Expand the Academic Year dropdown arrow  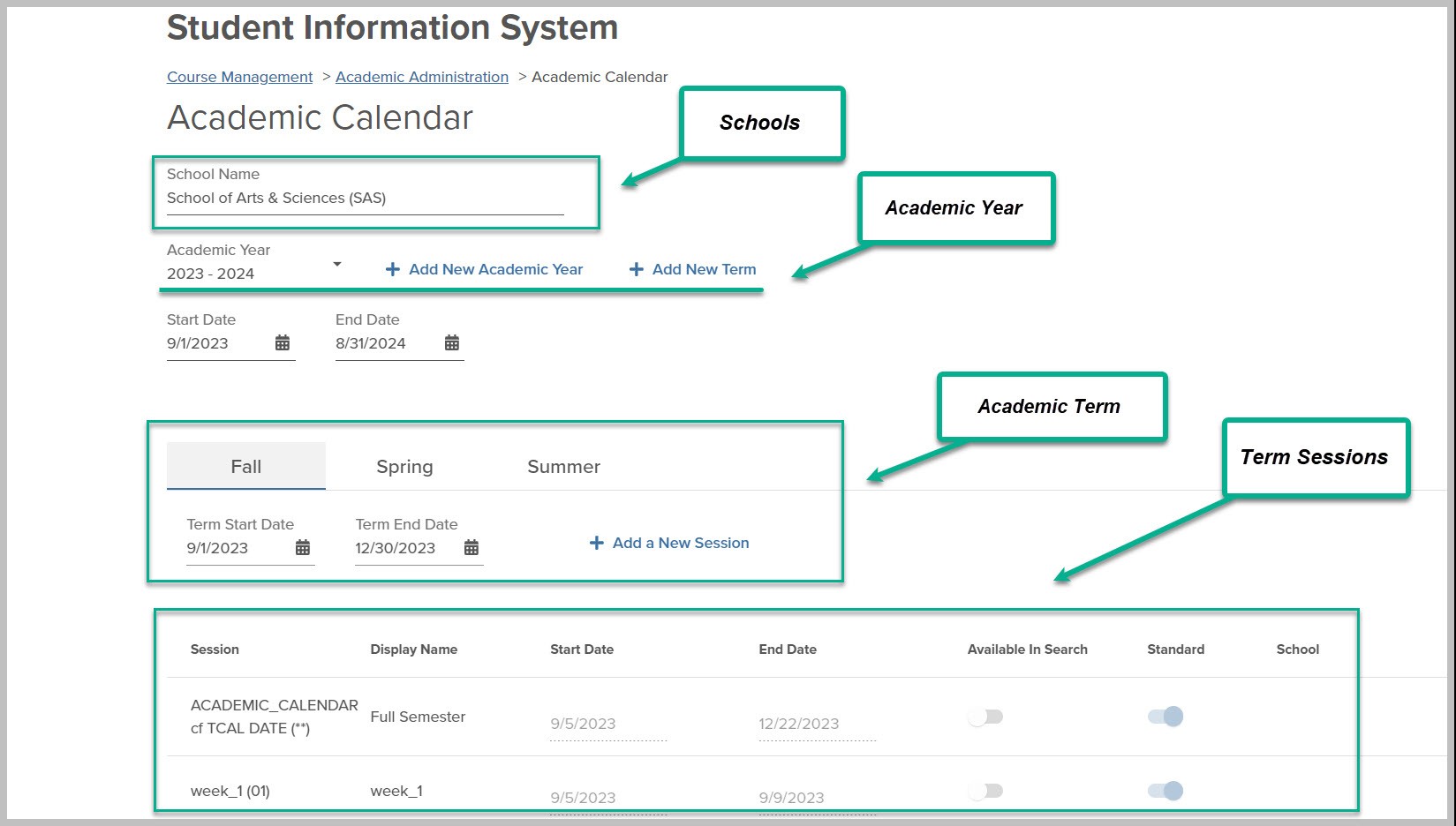(336, 264)
